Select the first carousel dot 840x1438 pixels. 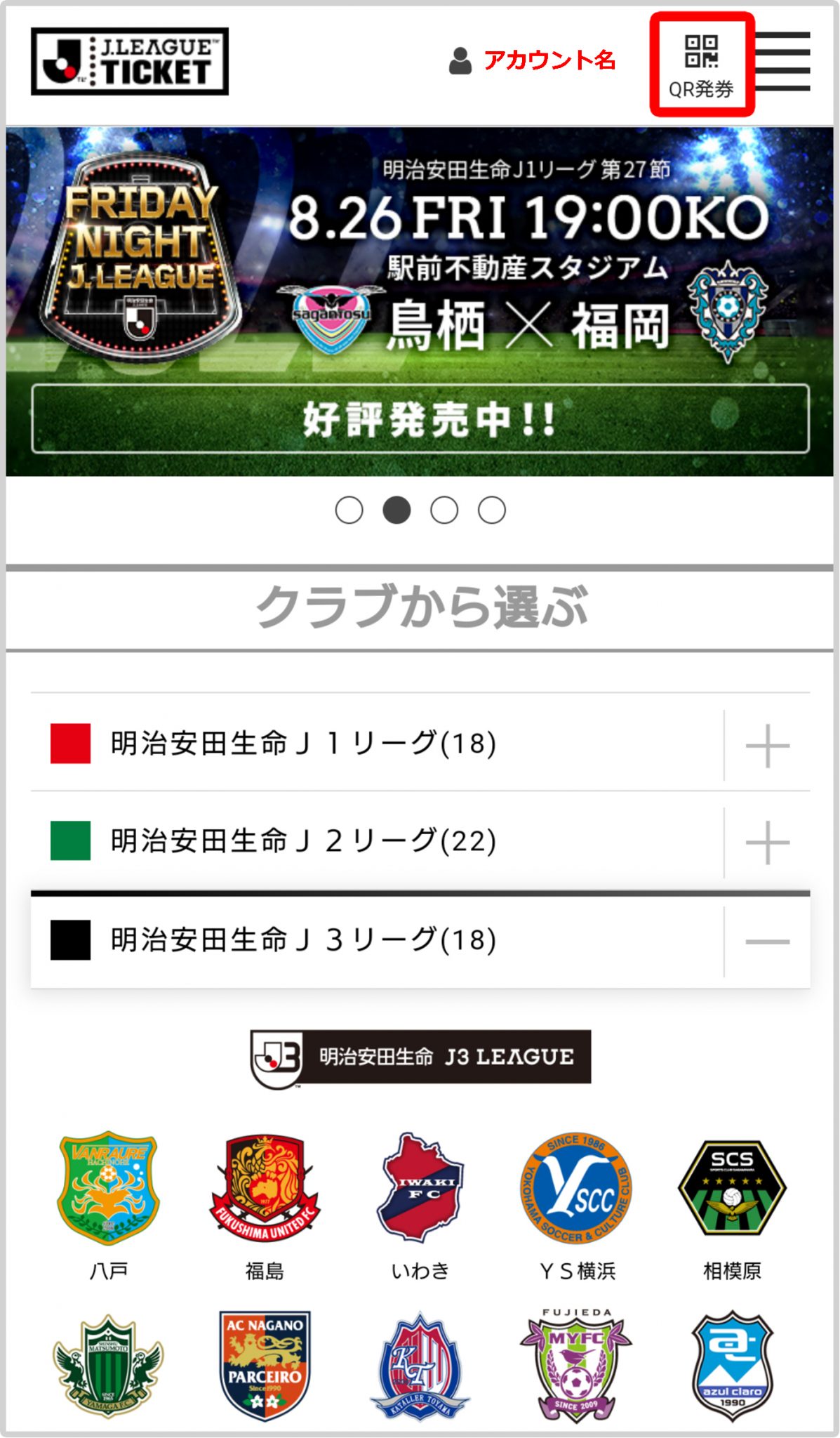(x=349, y=510)
